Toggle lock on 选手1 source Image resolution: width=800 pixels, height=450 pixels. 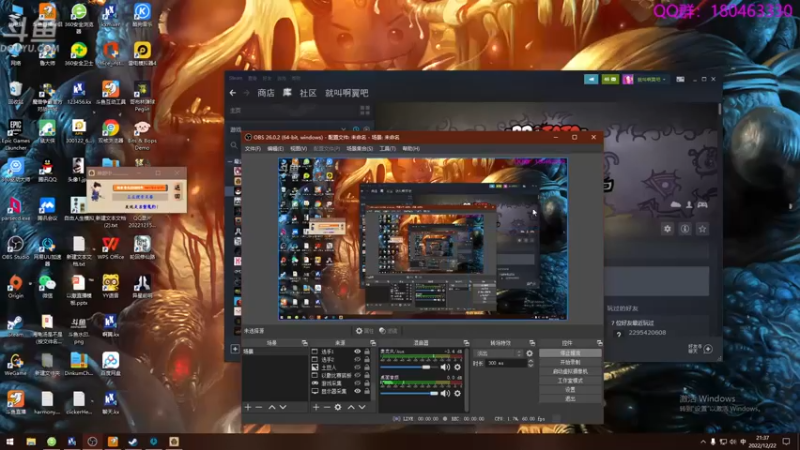(367, 352)
